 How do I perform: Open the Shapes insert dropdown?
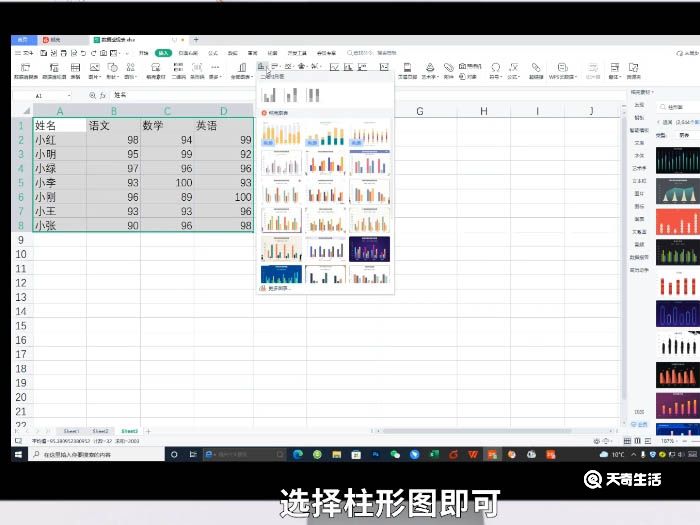[x=112, y=71]
